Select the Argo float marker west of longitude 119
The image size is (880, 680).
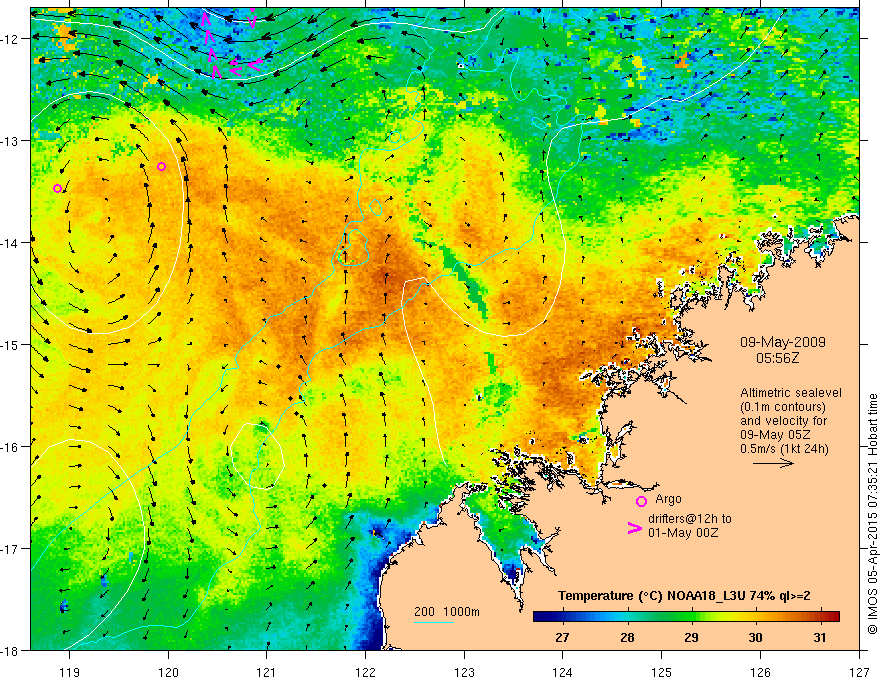pyautogui.click(x=57, y=189)
